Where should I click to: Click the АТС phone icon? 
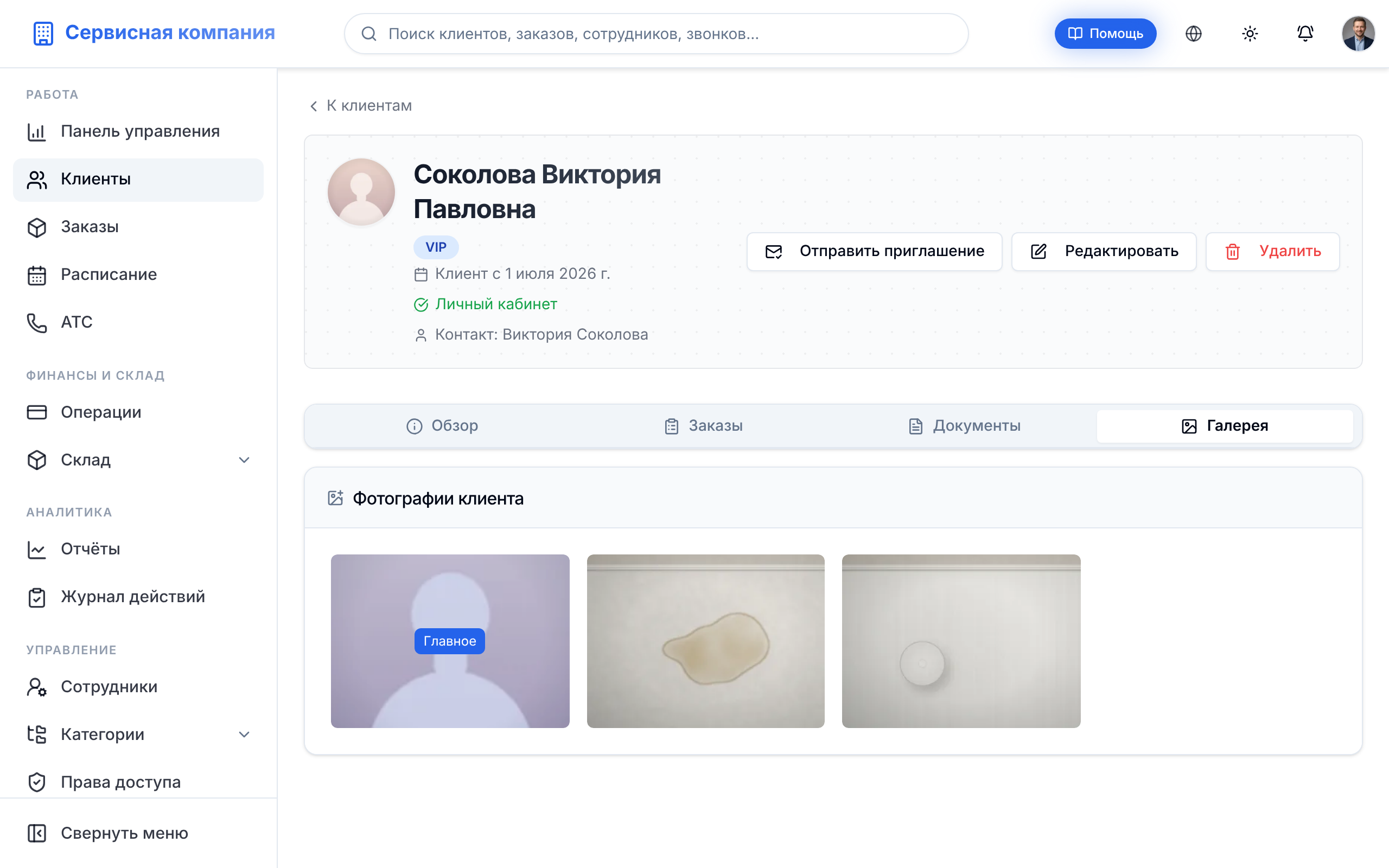37,322
